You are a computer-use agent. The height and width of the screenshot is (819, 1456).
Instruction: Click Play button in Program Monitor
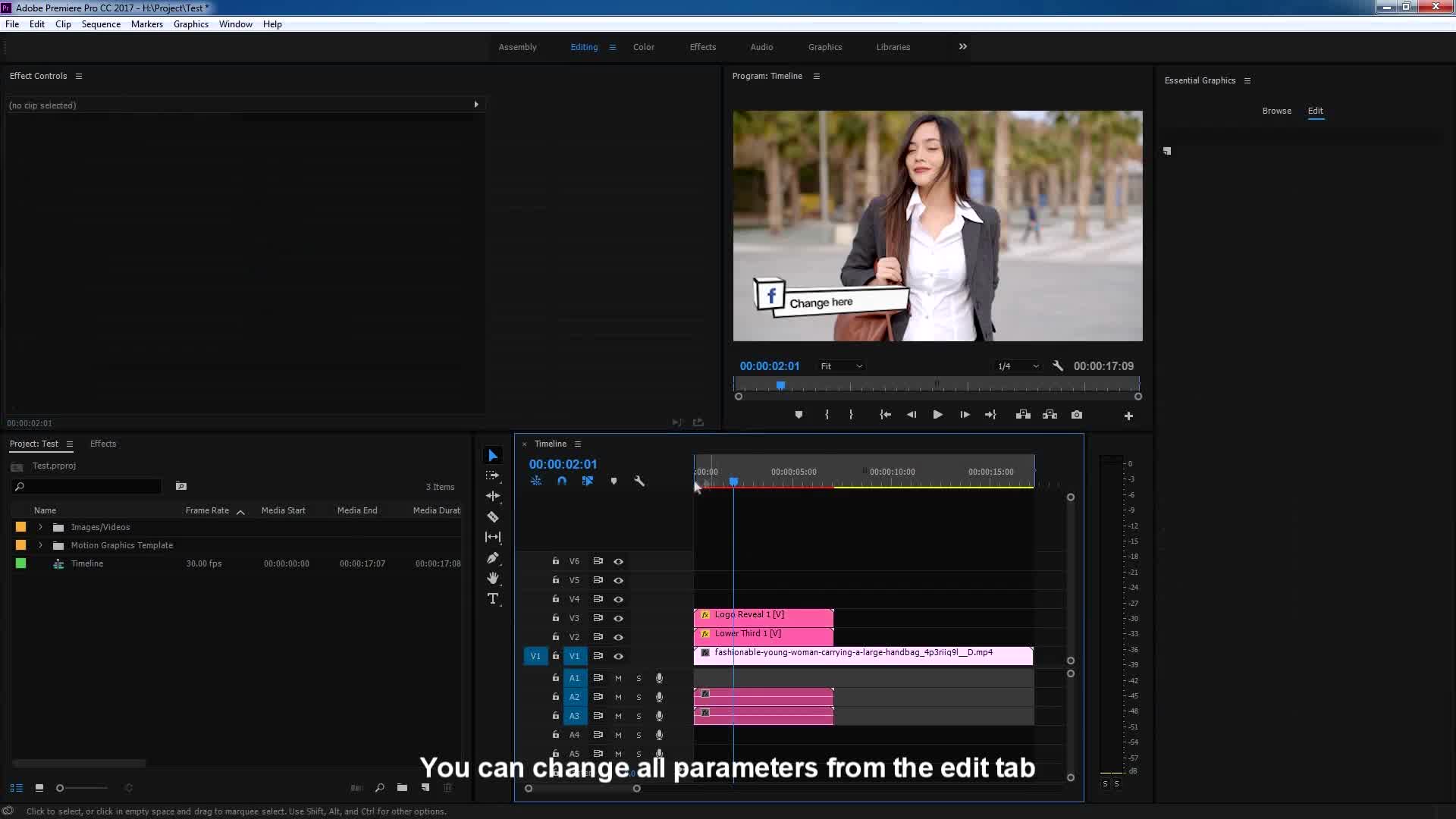[937, 414]
